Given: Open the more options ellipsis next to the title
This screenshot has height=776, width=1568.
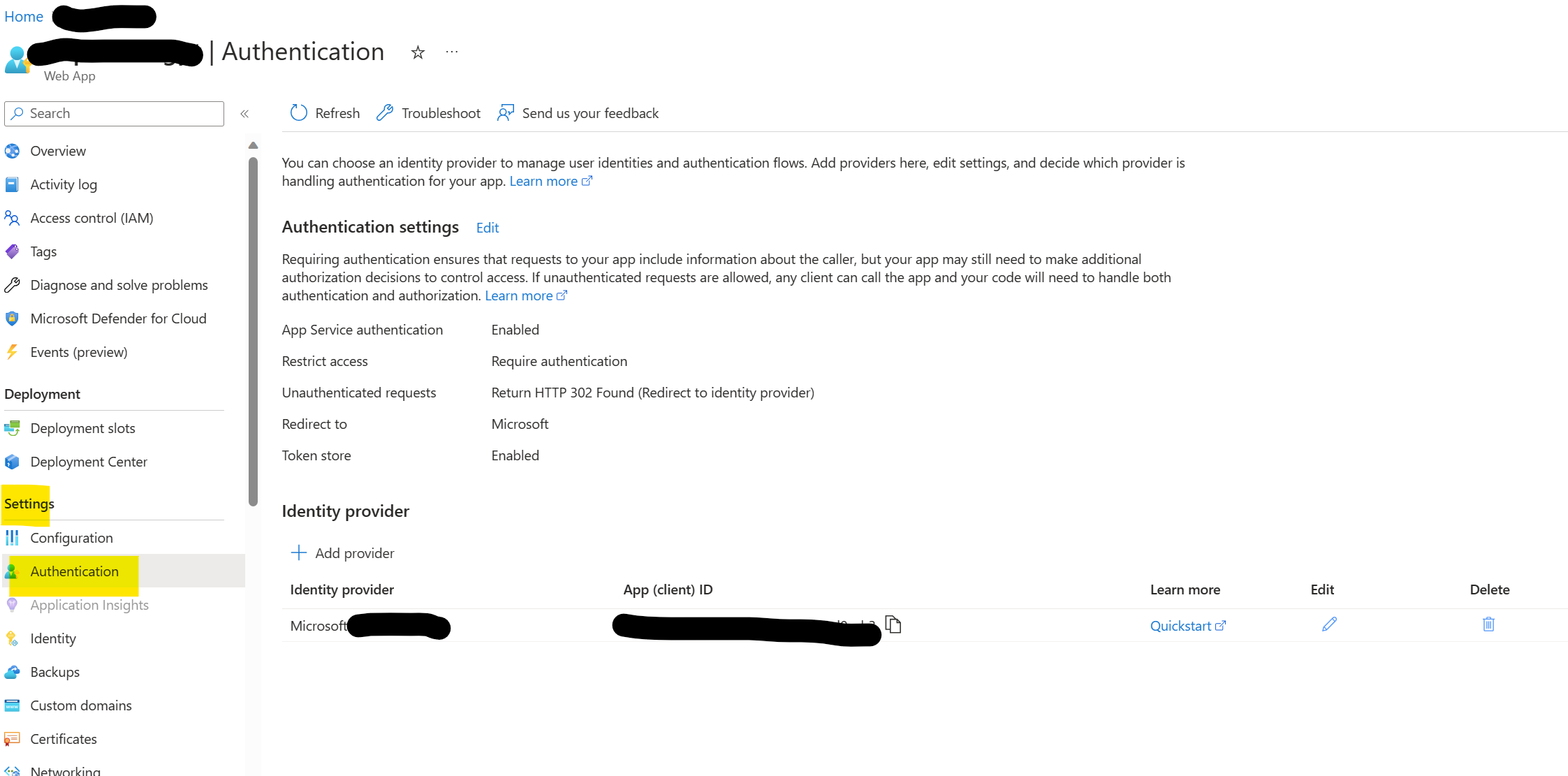Looking at the screenshot, I should (x=452, y=52).
